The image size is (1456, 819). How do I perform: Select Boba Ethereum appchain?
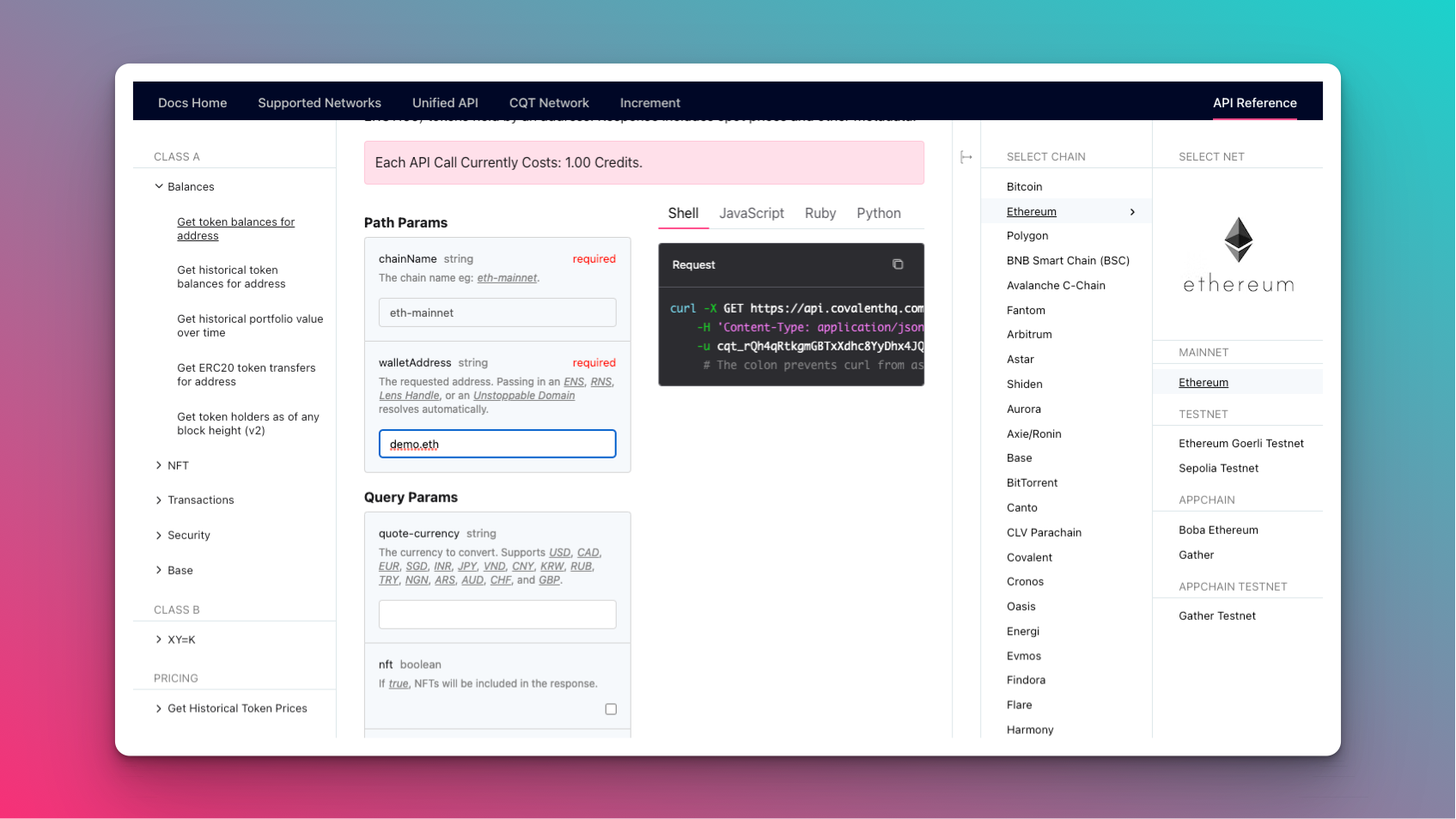coord(1218,531)
